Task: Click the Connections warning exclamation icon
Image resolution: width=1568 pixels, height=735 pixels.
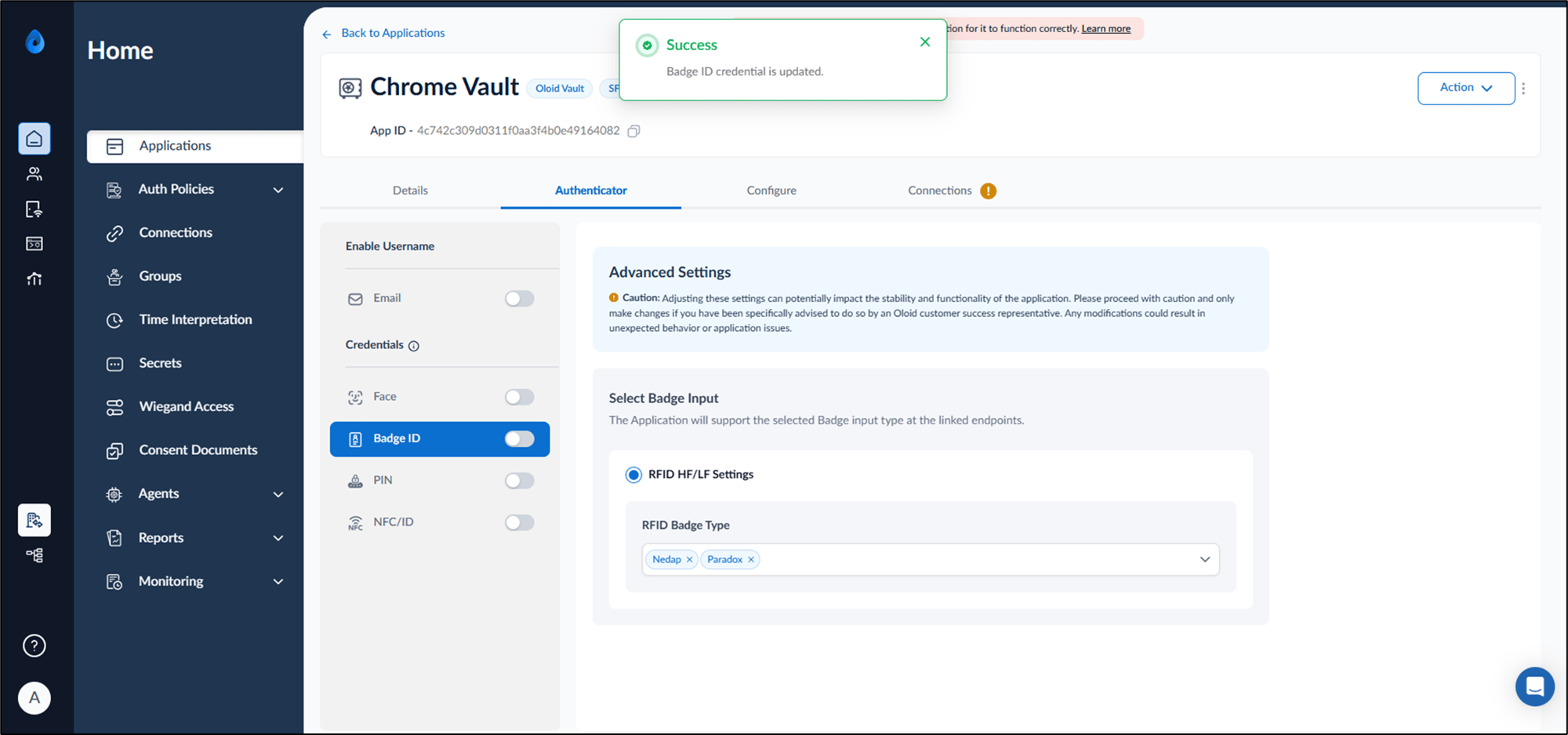Action: click(989, 191)
